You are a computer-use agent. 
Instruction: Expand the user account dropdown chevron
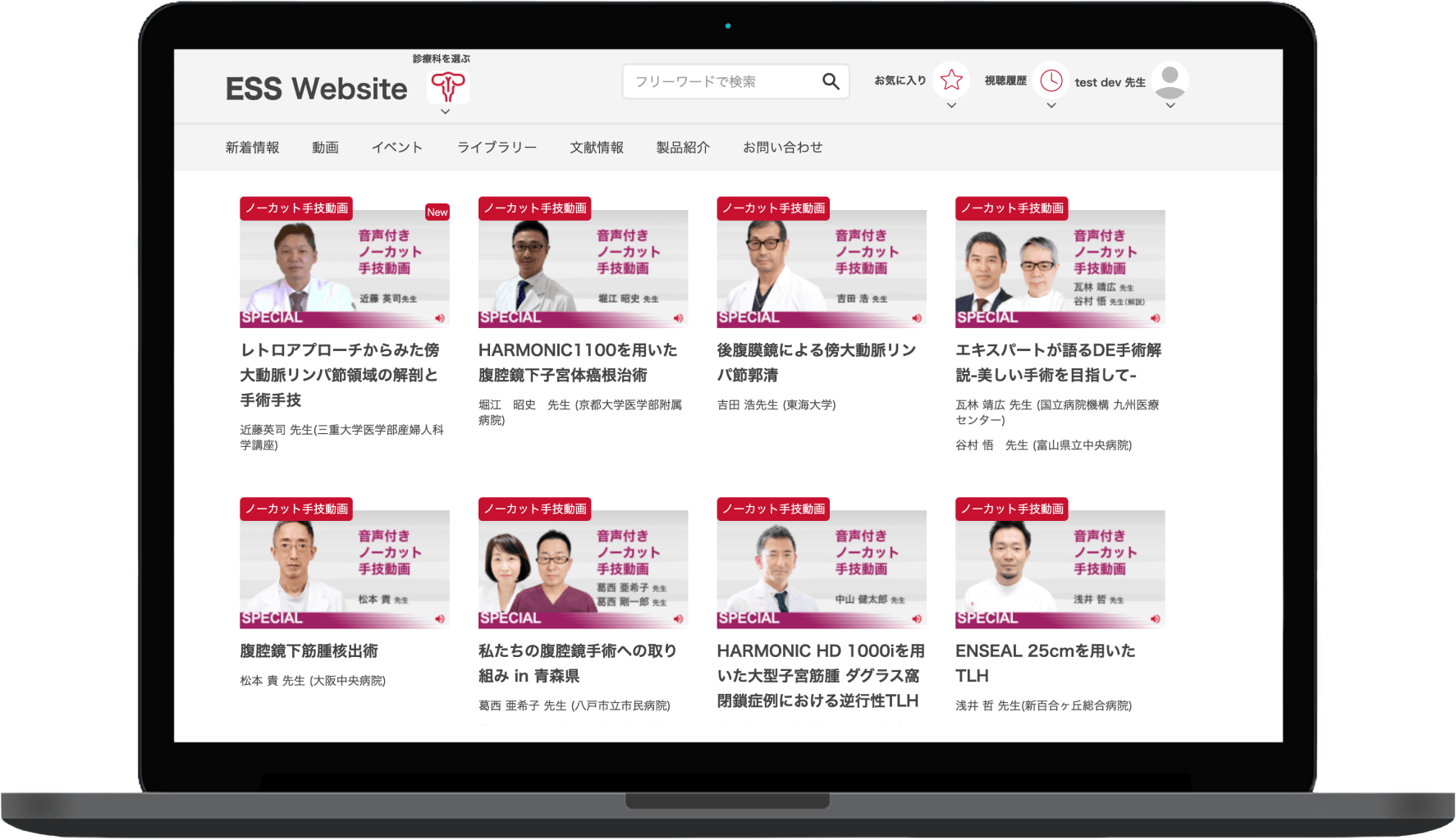click(x=1170, y=106)
